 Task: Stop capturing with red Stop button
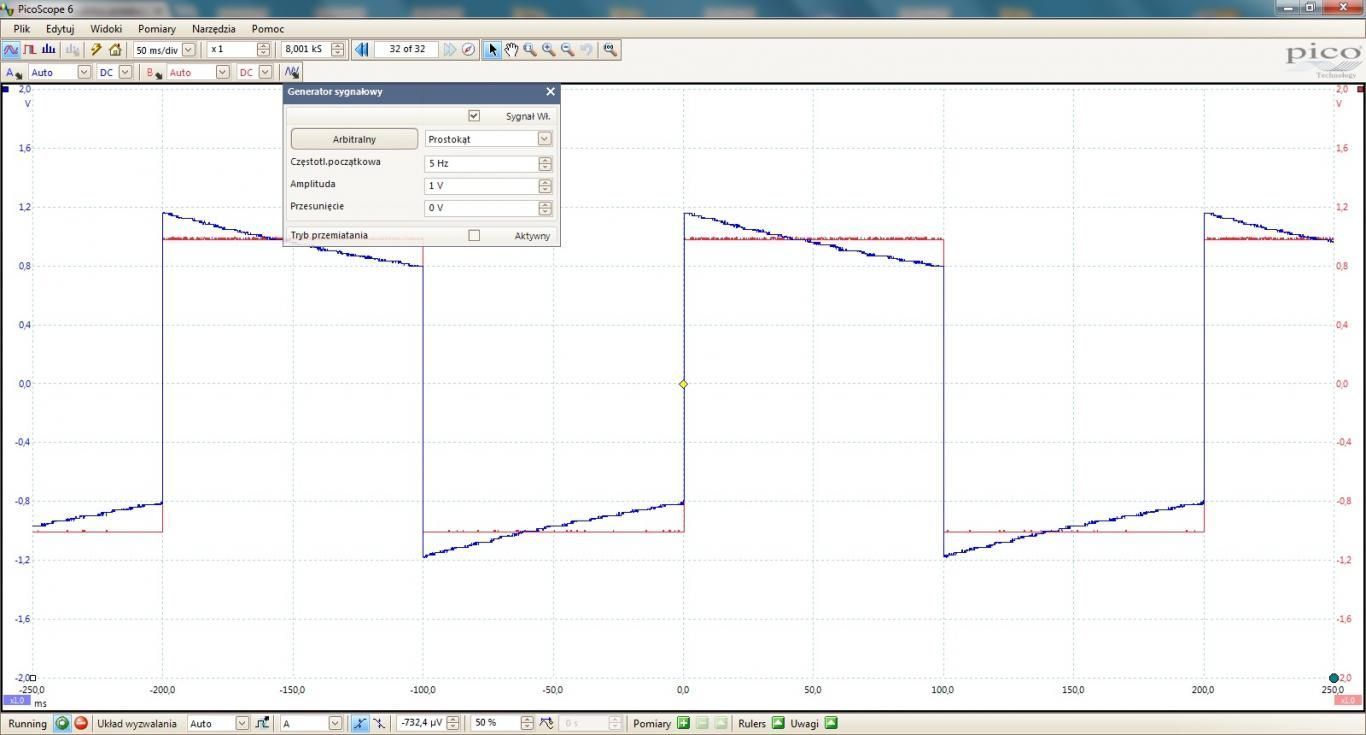pos(81,723)
